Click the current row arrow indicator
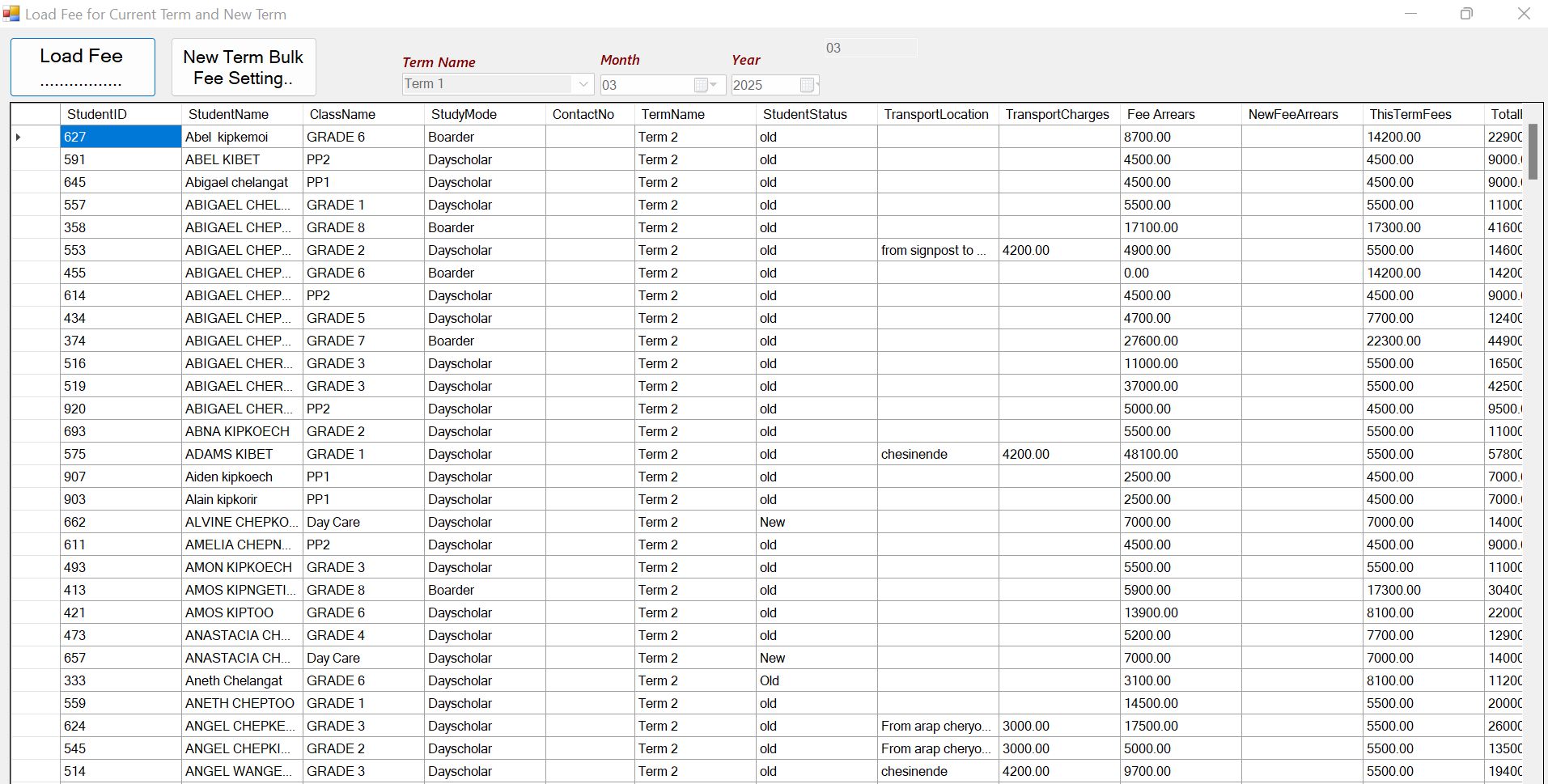 coord(19,137)
